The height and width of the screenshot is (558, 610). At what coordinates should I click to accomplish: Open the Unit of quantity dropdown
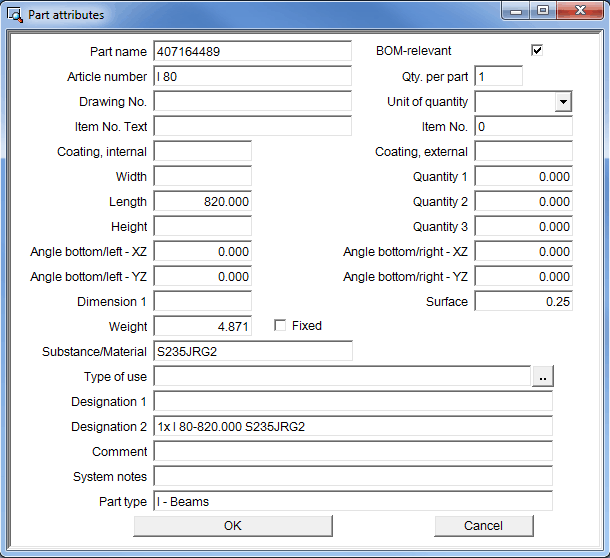click(x=563, y=102)
